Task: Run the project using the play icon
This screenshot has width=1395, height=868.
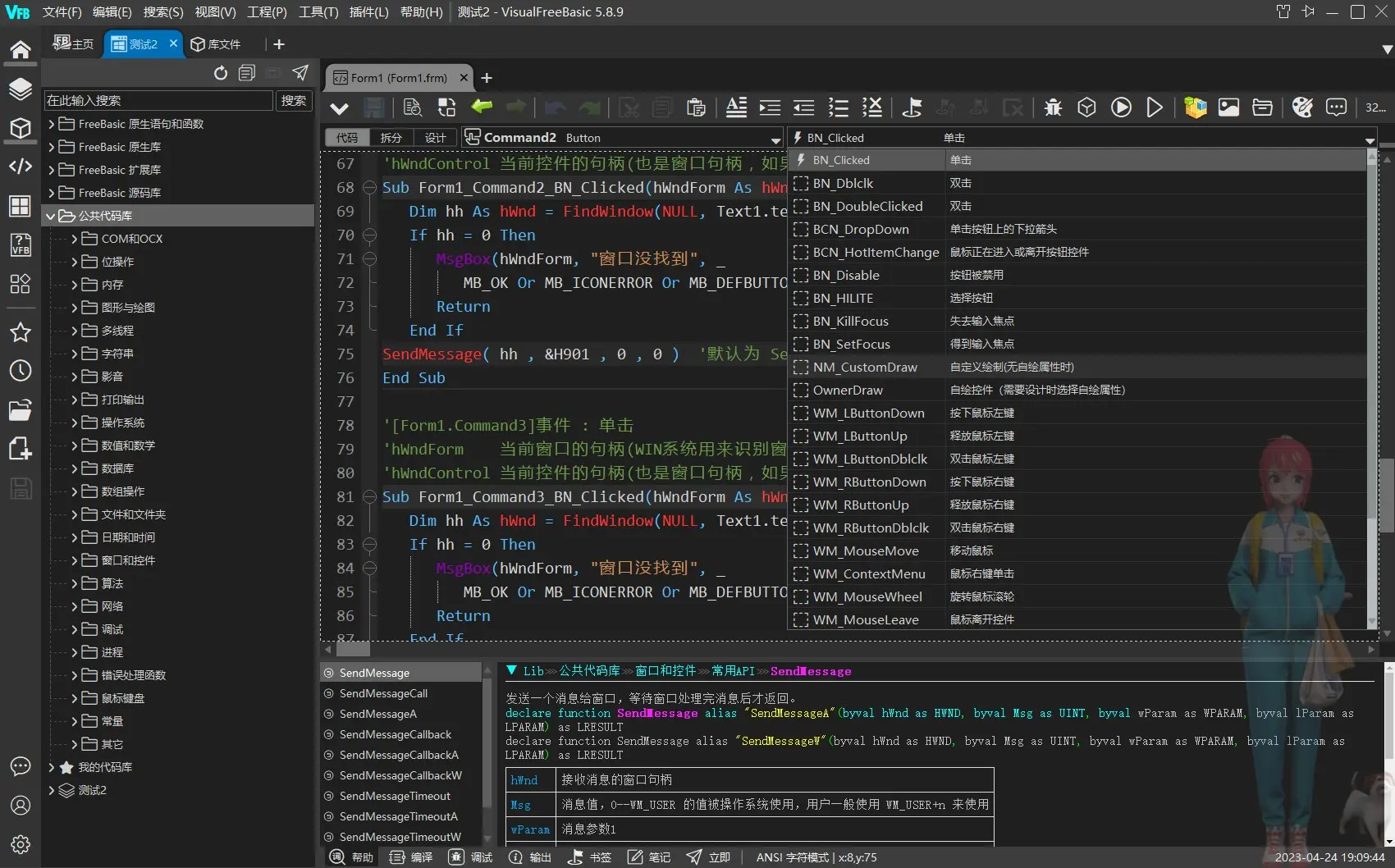Action: 1121,107
